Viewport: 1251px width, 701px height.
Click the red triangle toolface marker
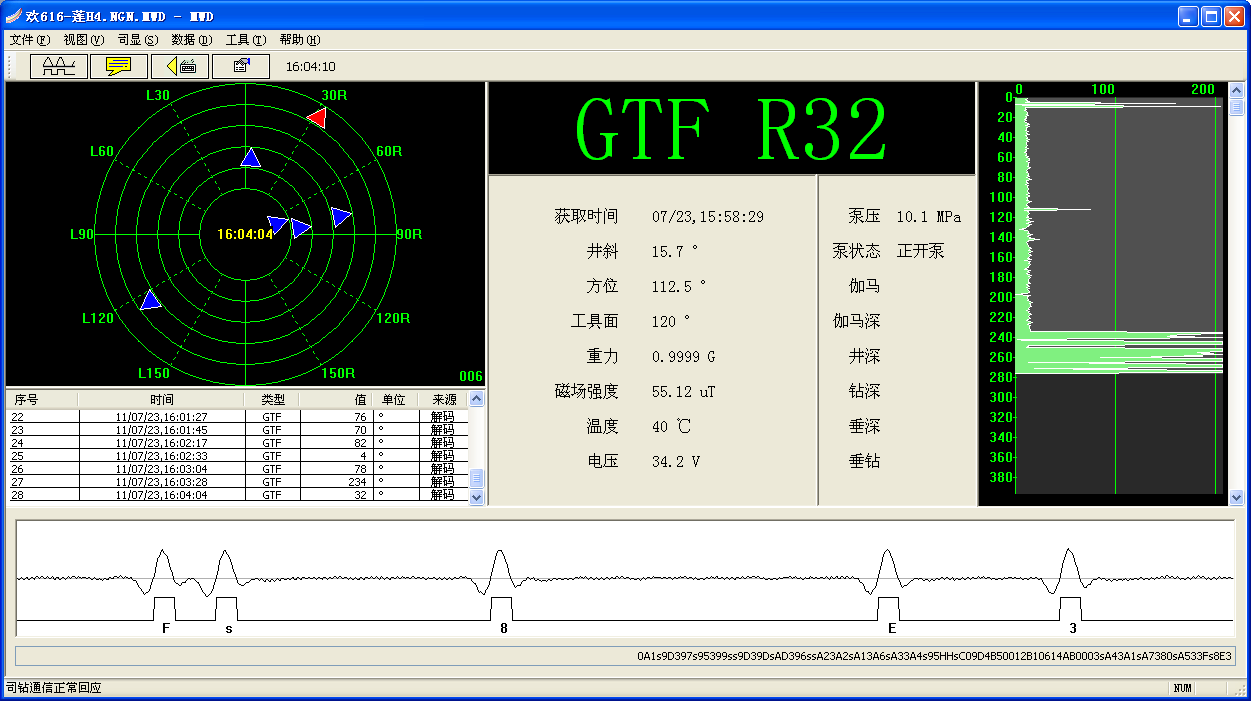[x=317, y=118]
